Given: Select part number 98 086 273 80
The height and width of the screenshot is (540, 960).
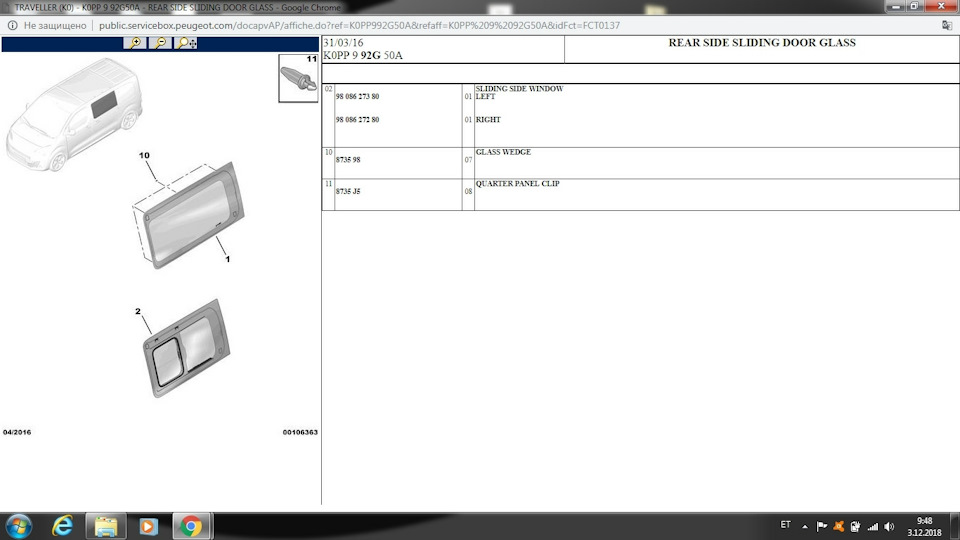Looking at the screenshot, I should (357, 97).
